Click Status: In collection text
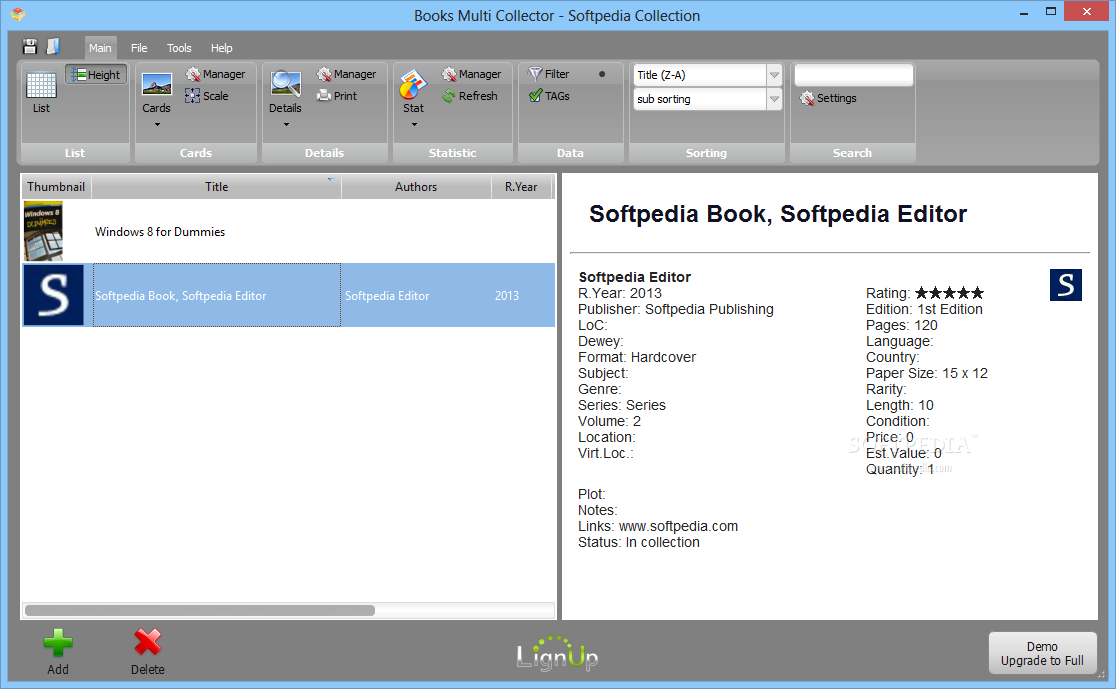The image size is (1116, 689). click(x=638, y=542)
